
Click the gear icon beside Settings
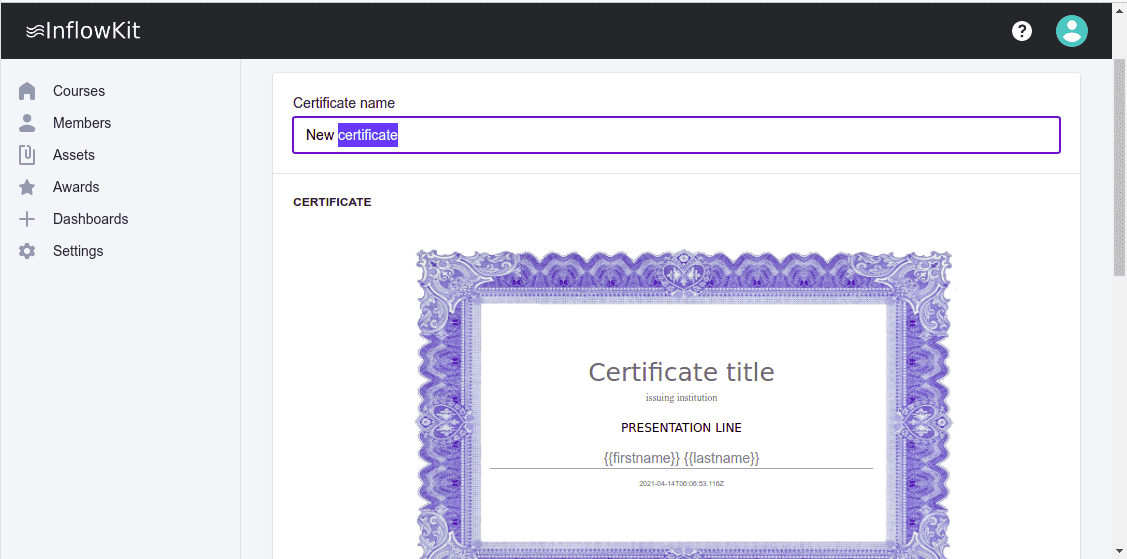[x=28, y=251]
